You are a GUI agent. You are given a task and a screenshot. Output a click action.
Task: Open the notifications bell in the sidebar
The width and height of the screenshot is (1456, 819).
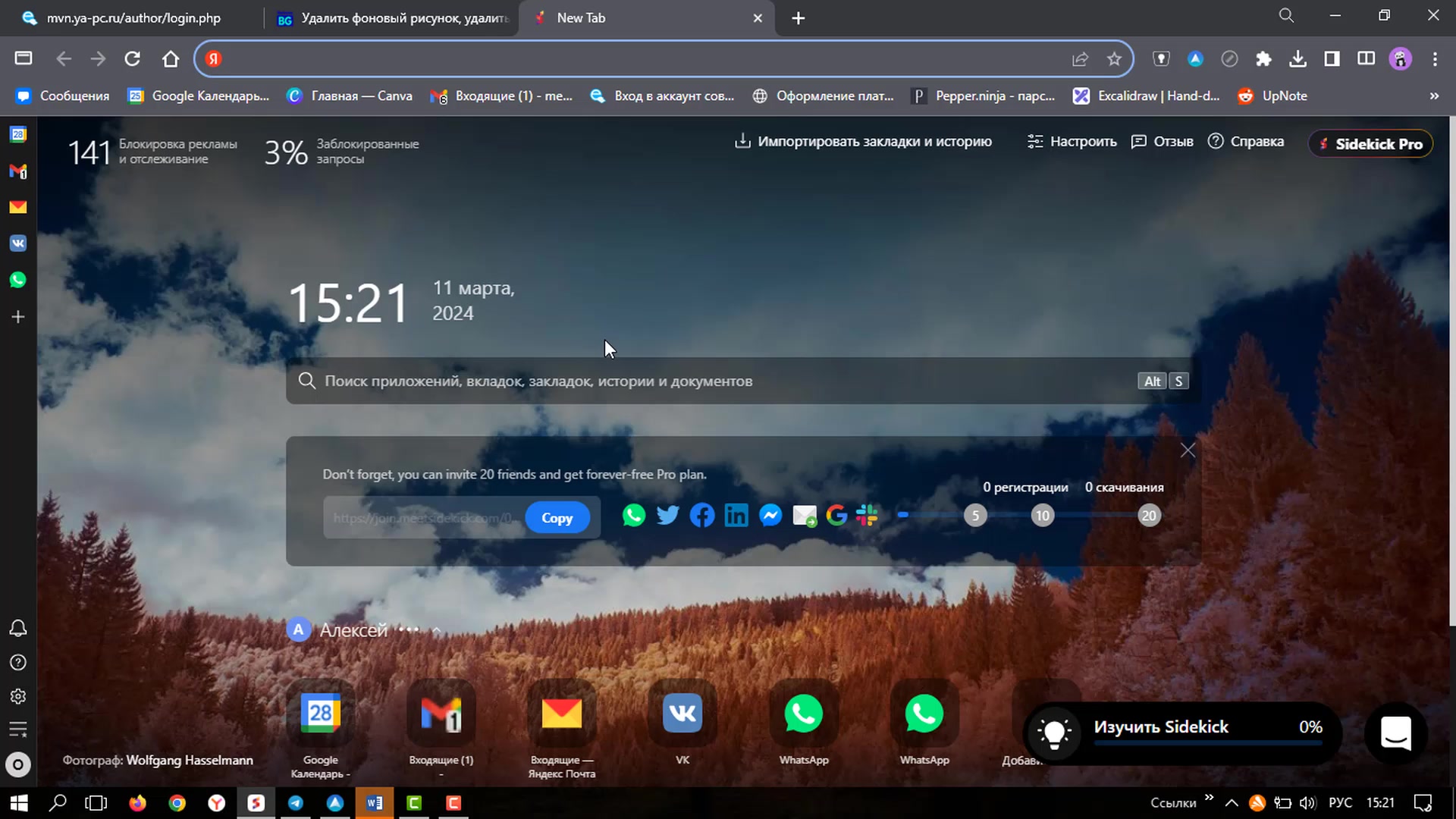click(18, 629)
